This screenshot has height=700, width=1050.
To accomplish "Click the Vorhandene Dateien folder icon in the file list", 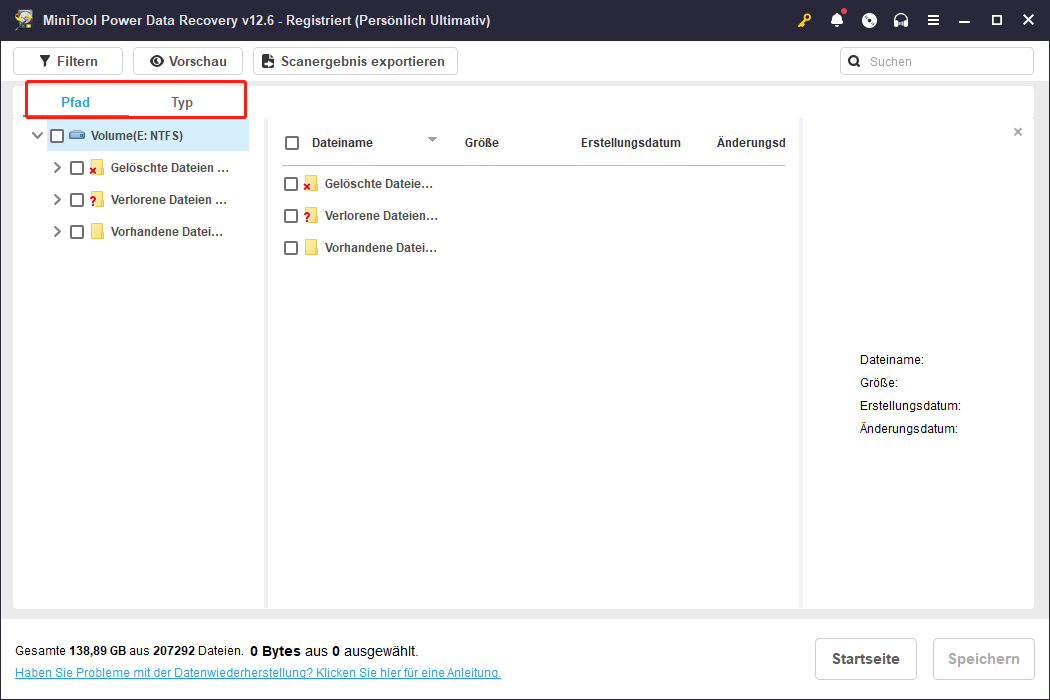I will click(x=311, y=248).
